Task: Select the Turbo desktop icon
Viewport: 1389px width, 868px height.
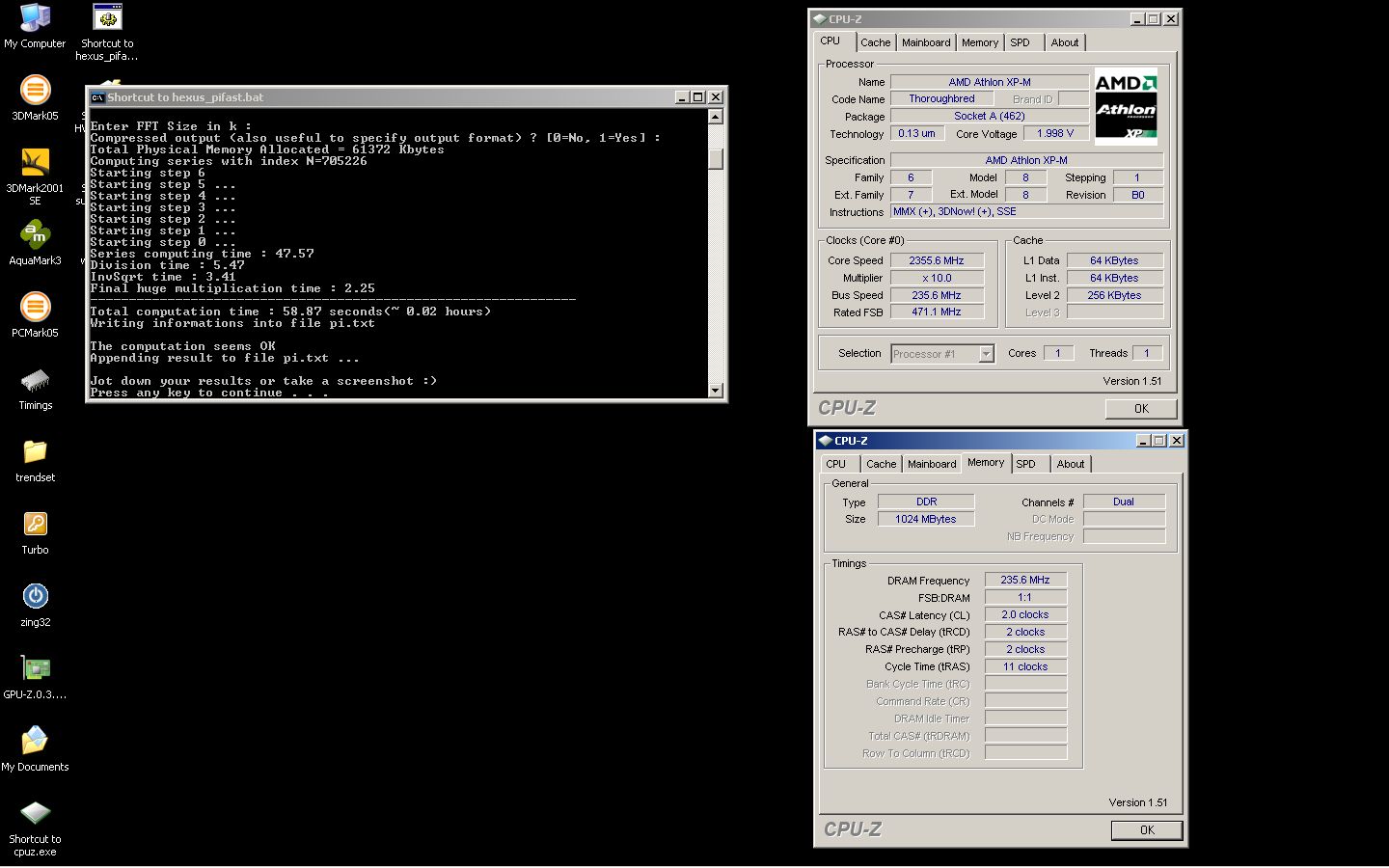Action: (x=35, y=532)
